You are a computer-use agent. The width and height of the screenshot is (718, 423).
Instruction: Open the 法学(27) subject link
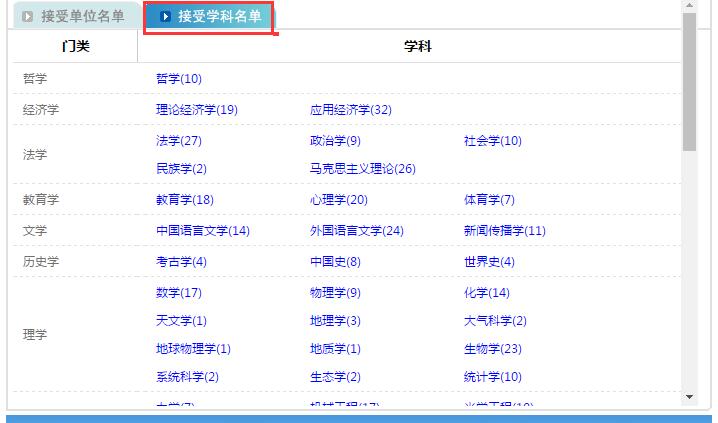179,141
